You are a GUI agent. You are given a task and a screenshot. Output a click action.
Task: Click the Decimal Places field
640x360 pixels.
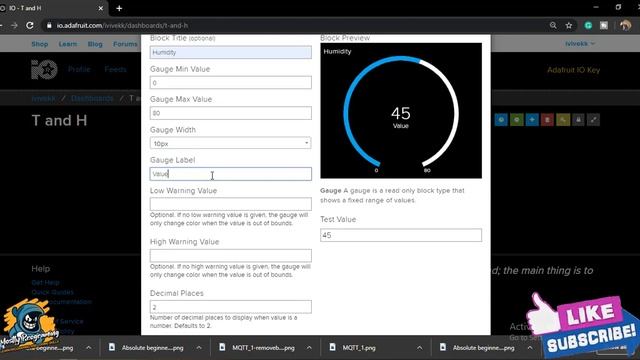pos(231,307)
